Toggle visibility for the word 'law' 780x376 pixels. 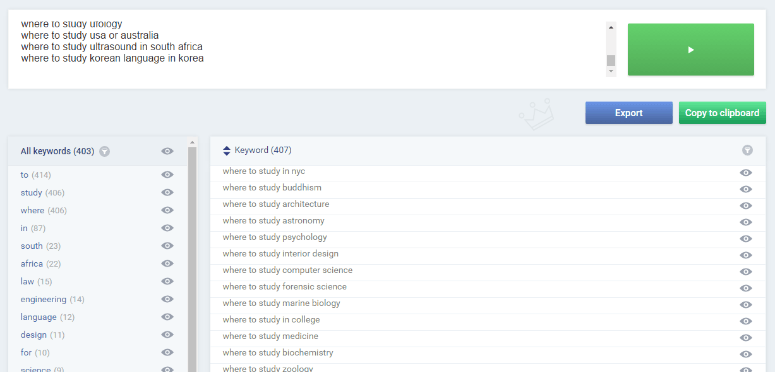(x=167, y=282)
